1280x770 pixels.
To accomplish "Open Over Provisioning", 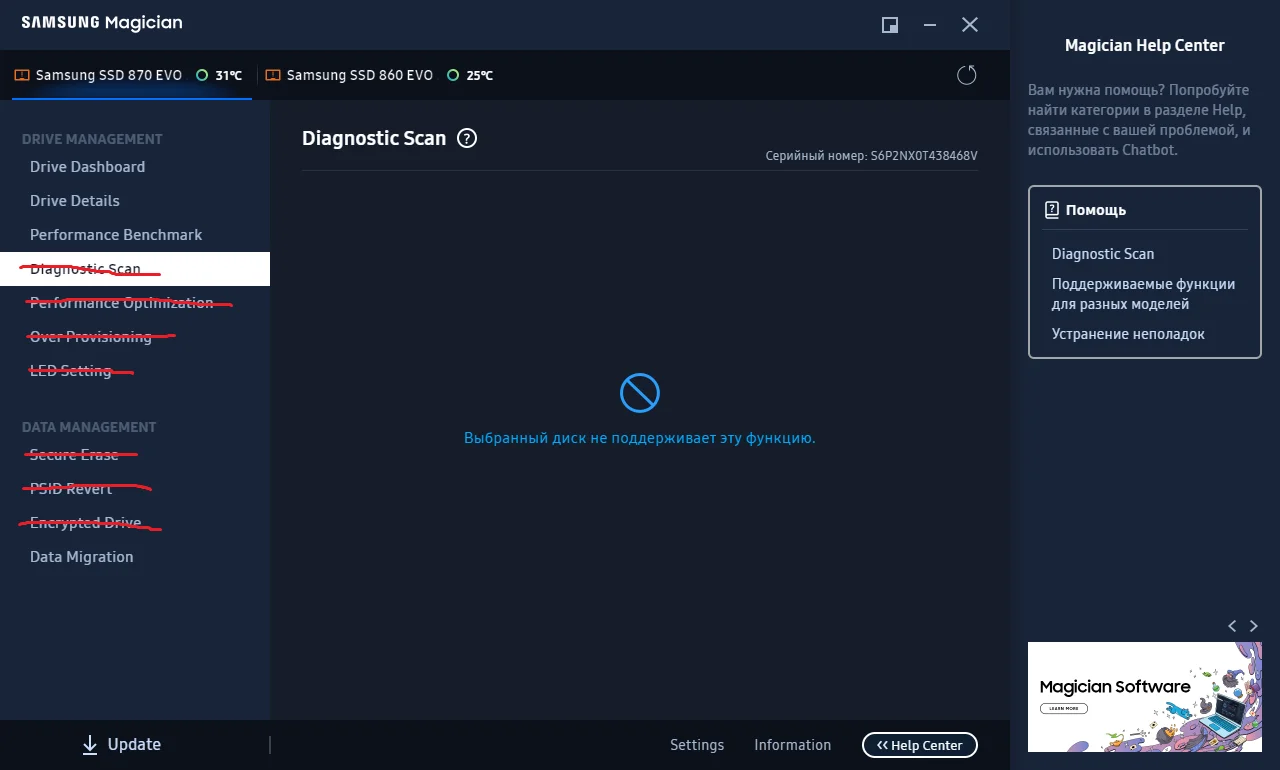I will coord(91,337).
